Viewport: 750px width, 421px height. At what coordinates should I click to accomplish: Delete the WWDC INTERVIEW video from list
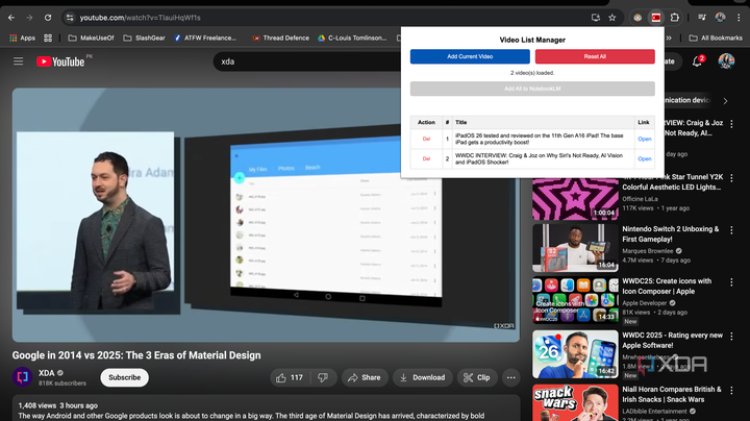click(x=426, y=159)
